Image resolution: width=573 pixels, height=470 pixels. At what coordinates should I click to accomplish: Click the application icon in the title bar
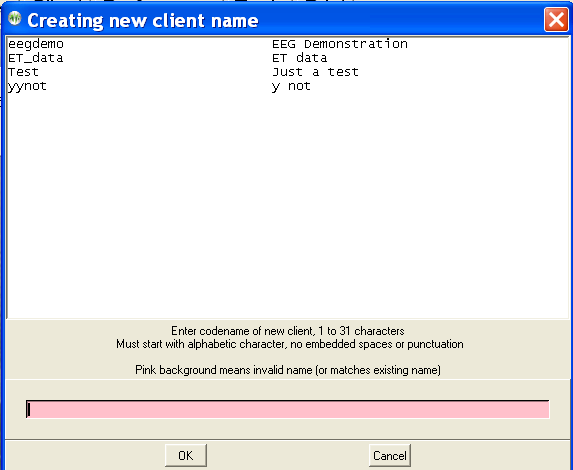(x=15, y=19)
